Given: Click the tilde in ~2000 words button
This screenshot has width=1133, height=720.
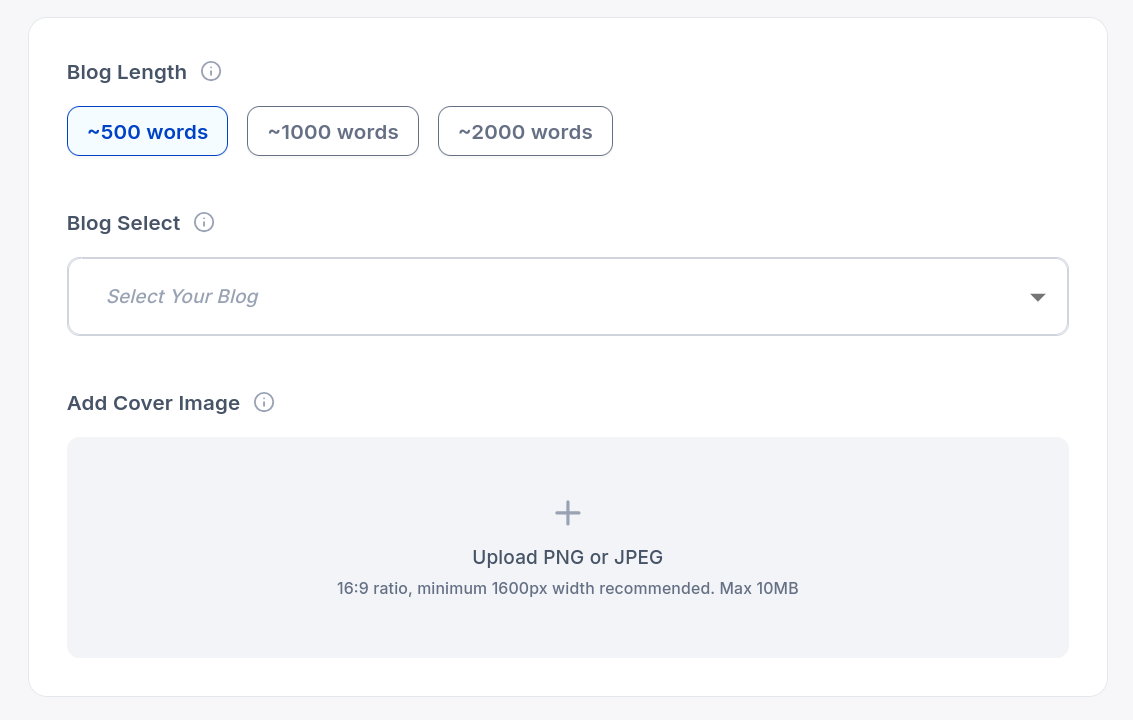Looking at the screenshot, I should point(464,132).
